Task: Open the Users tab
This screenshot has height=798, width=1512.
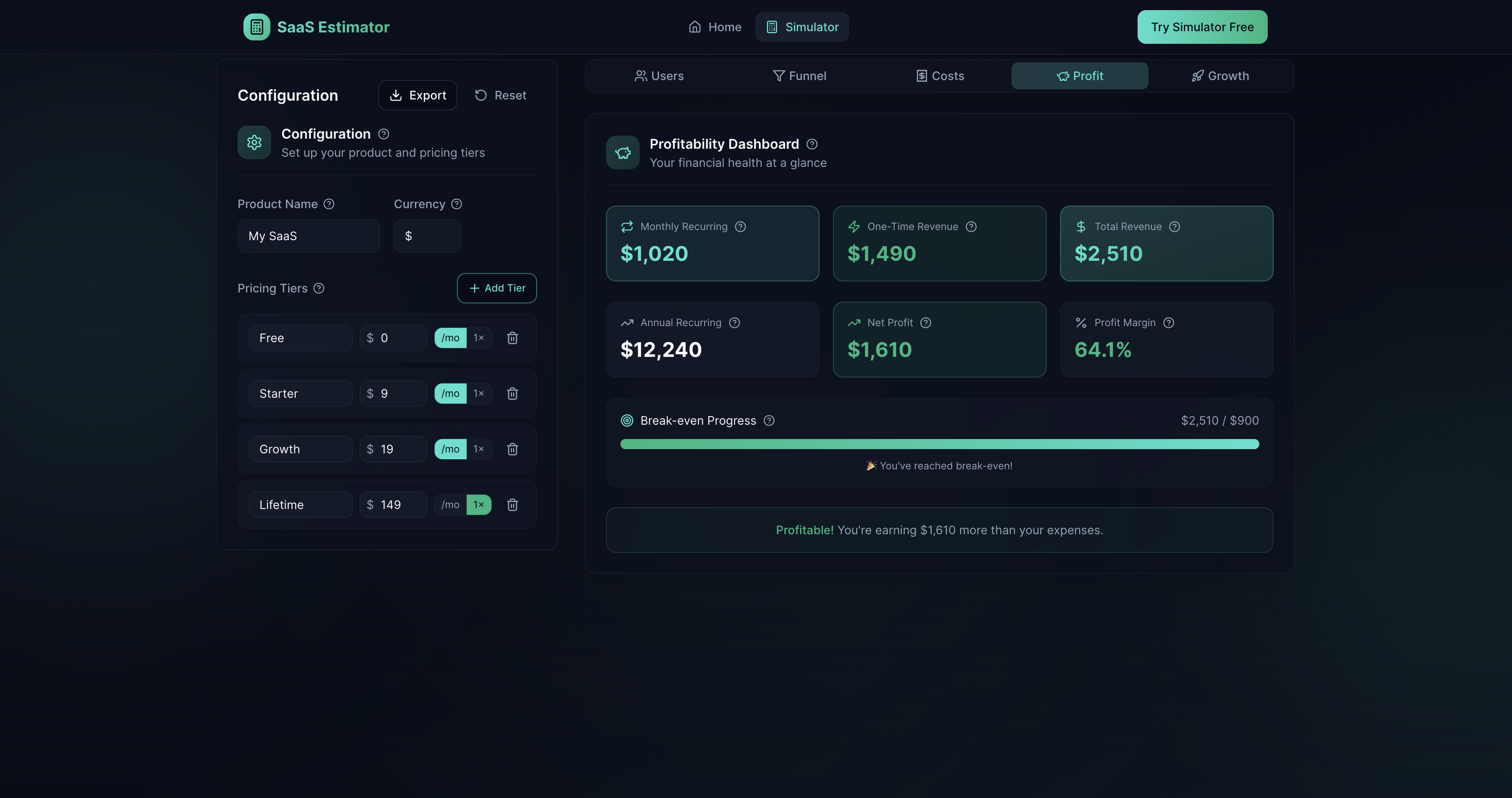Action: pyautogui.click(x=659, y=75)
